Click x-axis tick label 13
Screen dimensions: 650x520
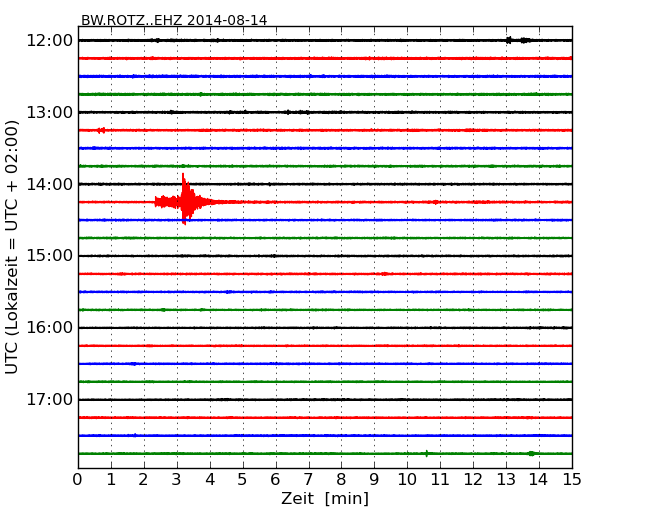506,479
